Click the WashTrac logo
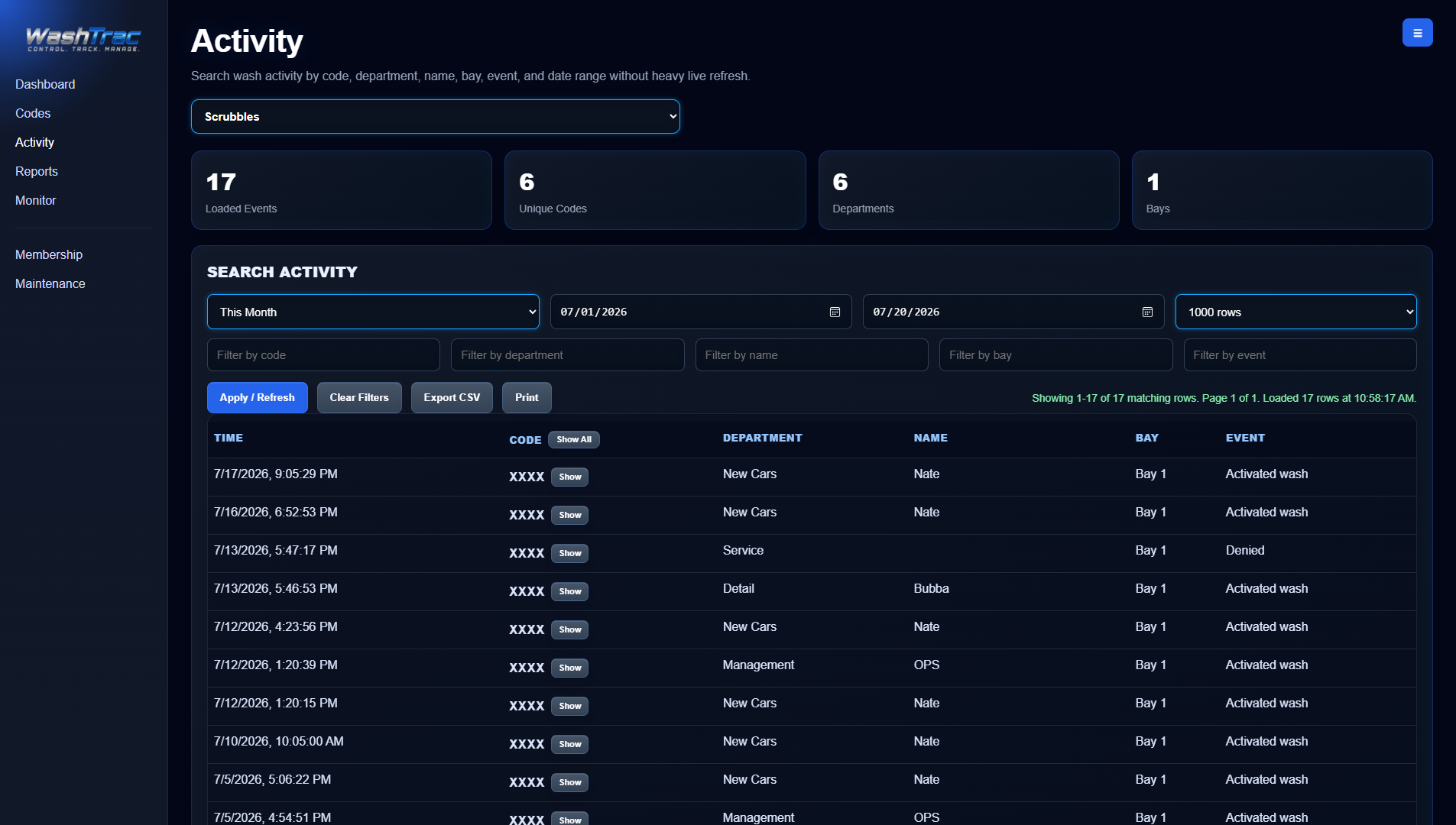Viewport: 1456px width, 825px height. 83,38
